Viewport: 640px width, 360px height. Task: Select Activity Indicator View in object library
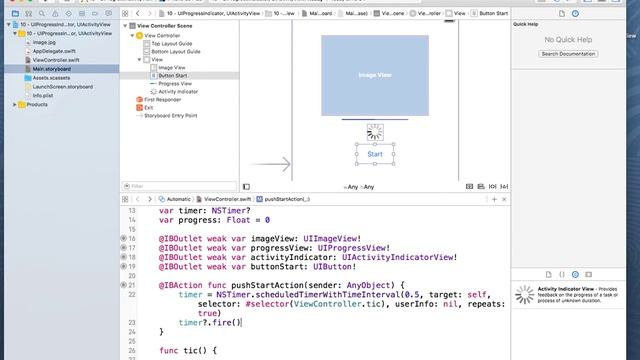click(568, 294)
